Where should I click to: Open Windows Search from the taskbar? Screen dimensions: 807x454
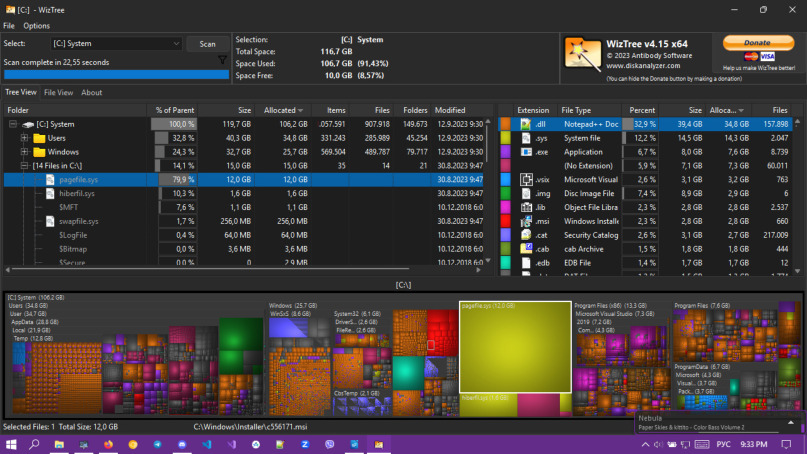(34, 443)
